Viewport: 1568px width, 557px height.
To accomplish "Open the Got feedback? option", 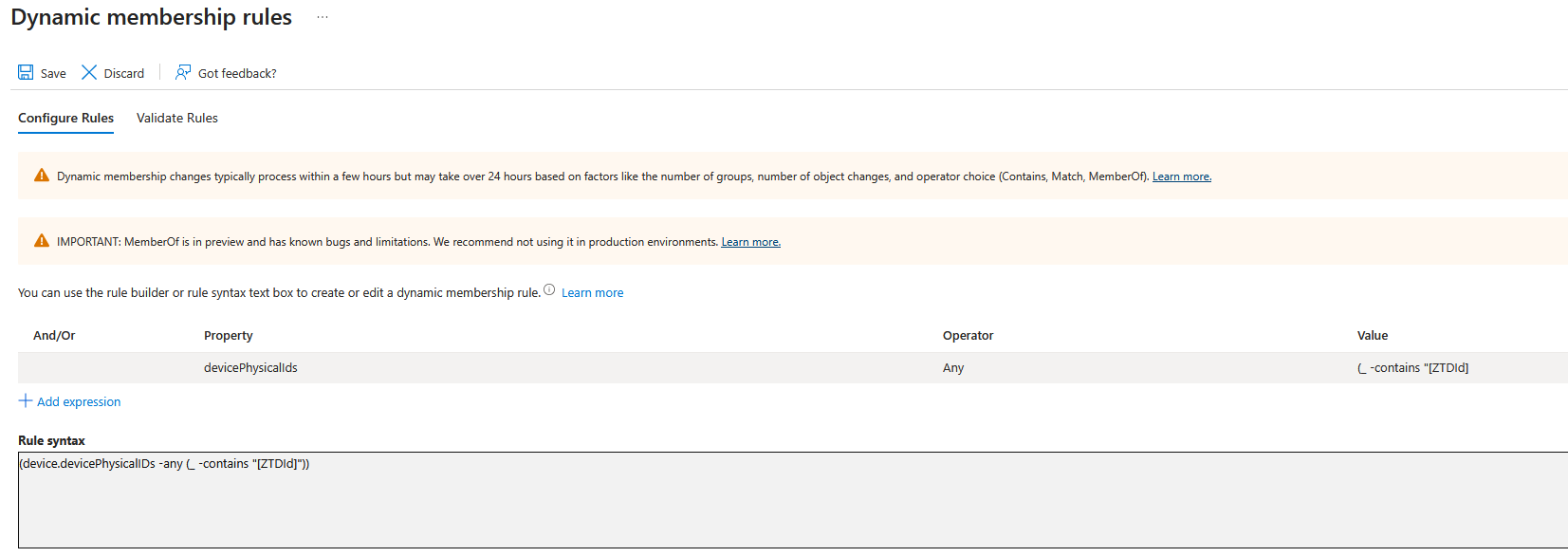I will pos(226,73).
